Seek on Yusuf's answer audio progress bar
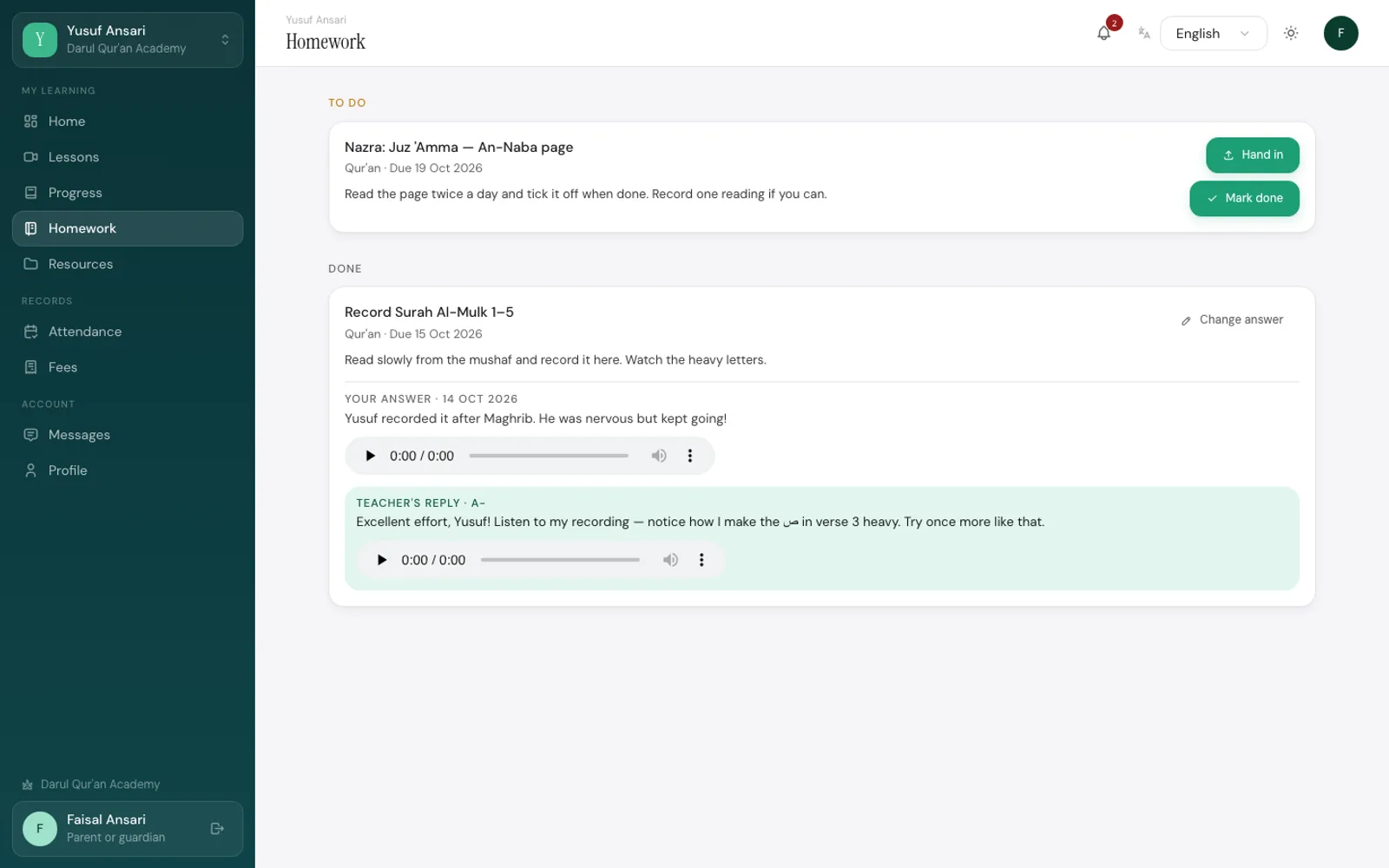 pos(549,456)
